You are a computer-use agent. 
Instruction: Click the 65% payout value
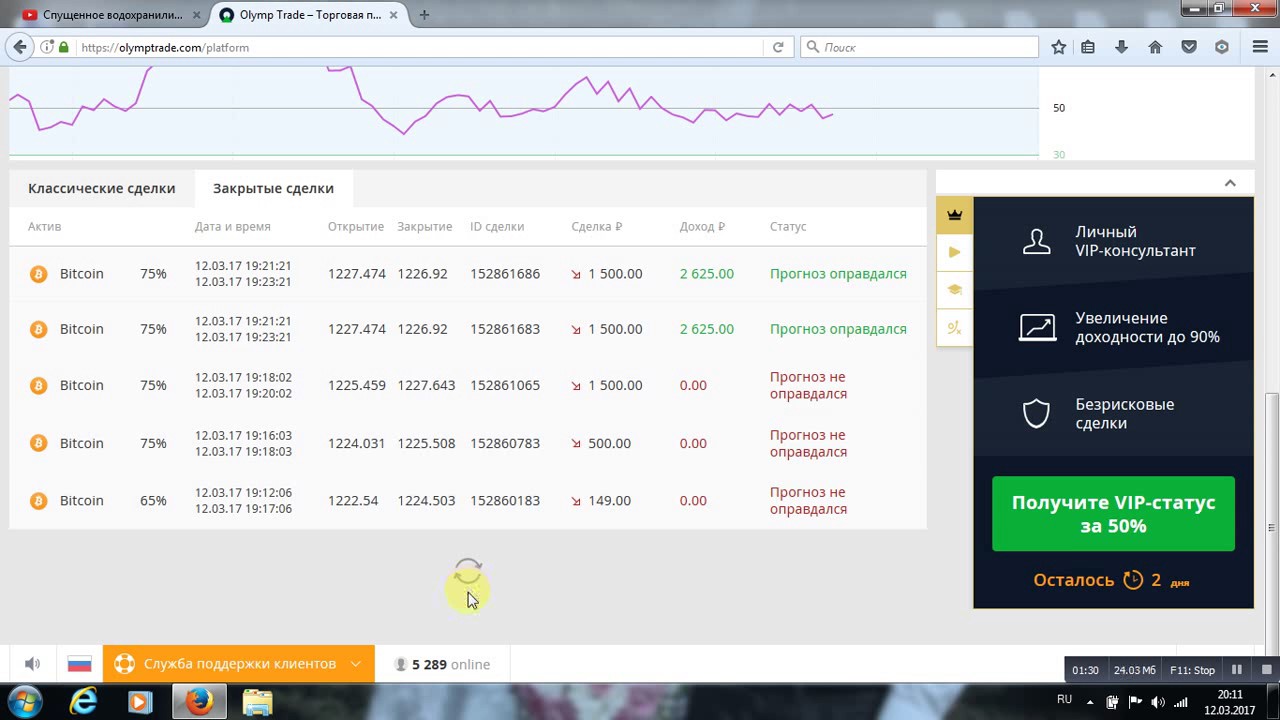coord(153,501)
